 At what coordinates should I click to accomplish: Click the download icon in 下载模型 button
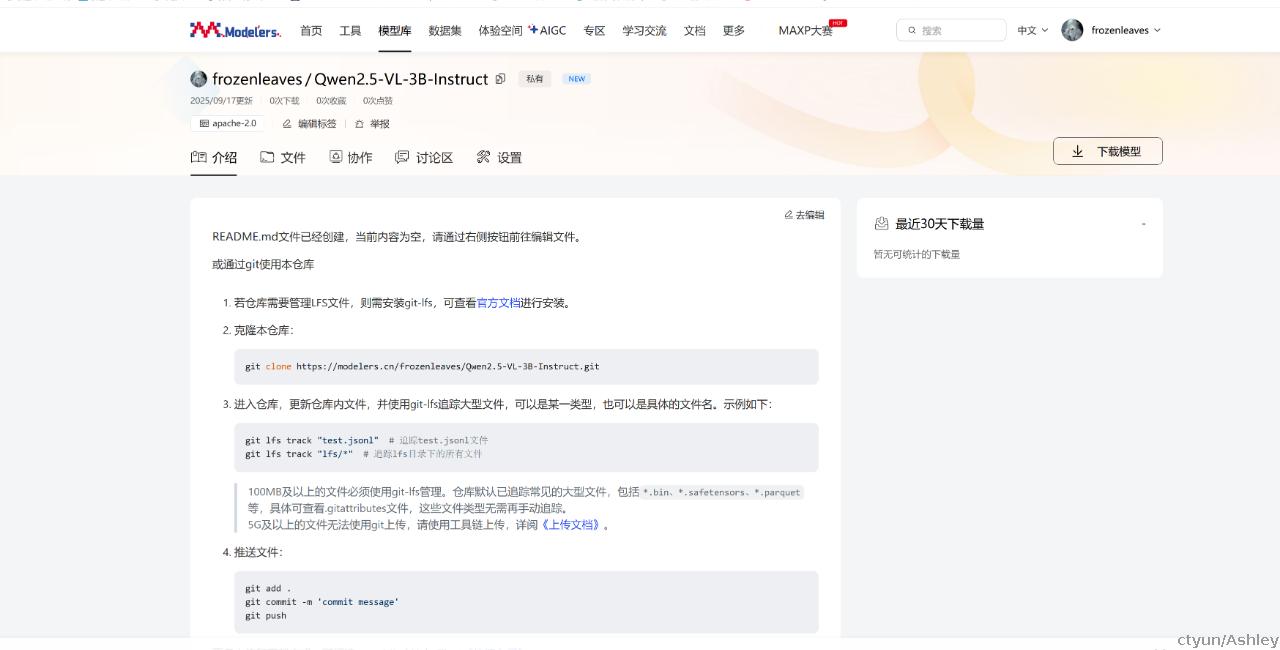1078,152
